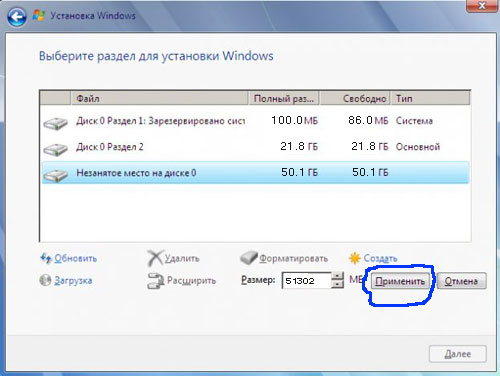Click the eraser icon beside Форматировать
Image resolution: width=500 pixels, height=376 pixels.
point(249,258)
